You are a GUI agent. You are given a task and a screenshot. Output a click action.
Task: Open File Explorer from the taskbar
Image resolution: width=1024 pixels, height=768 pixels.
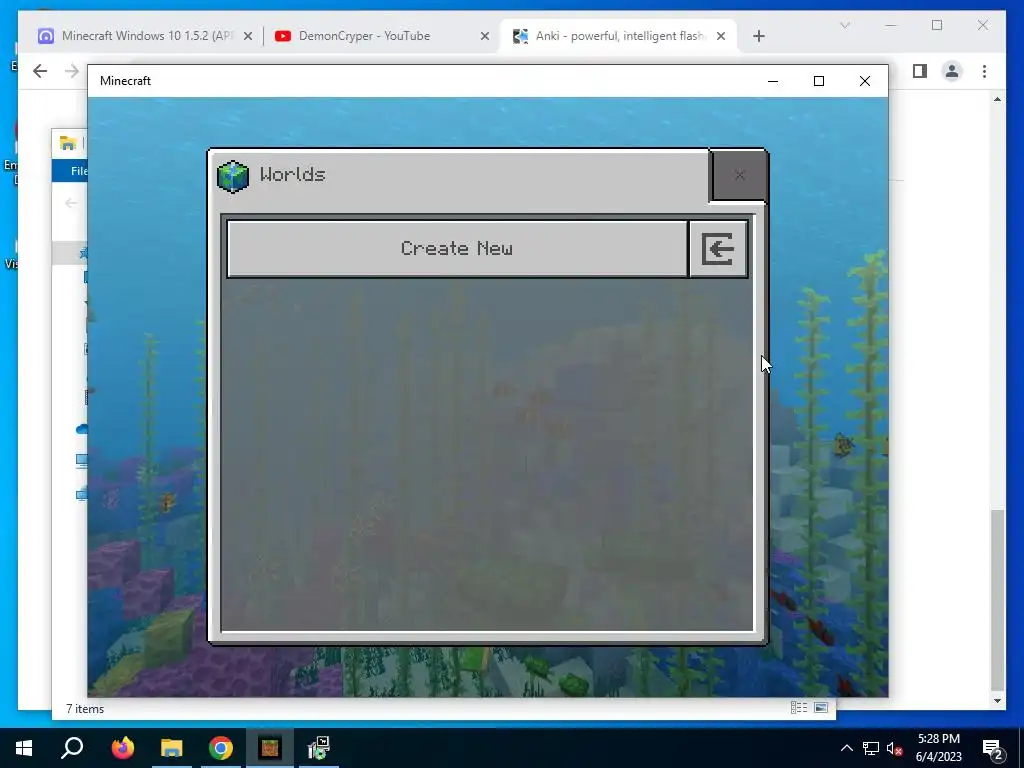(x=172, y=748)
